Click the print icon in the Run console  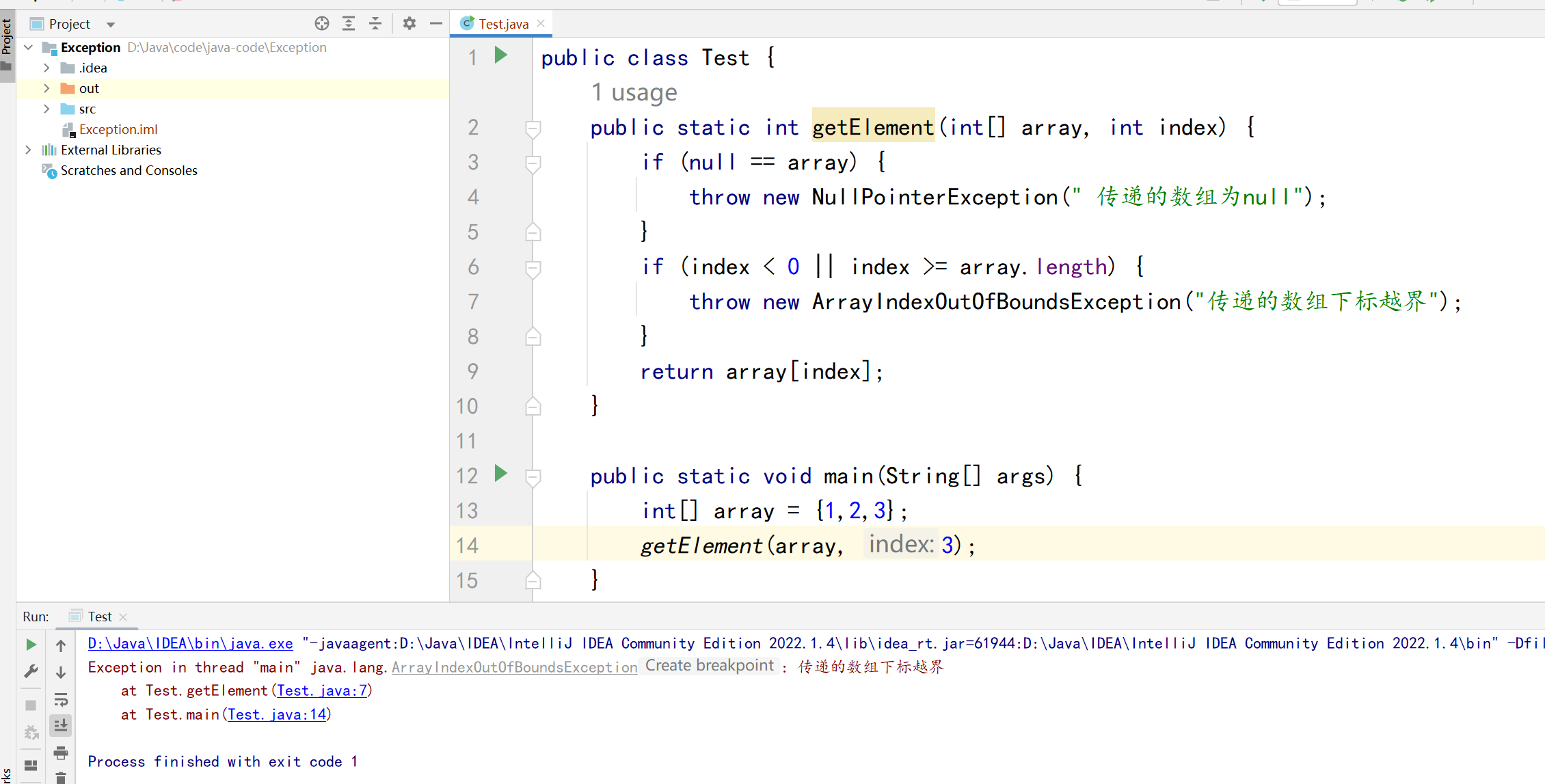click(61, 753)
